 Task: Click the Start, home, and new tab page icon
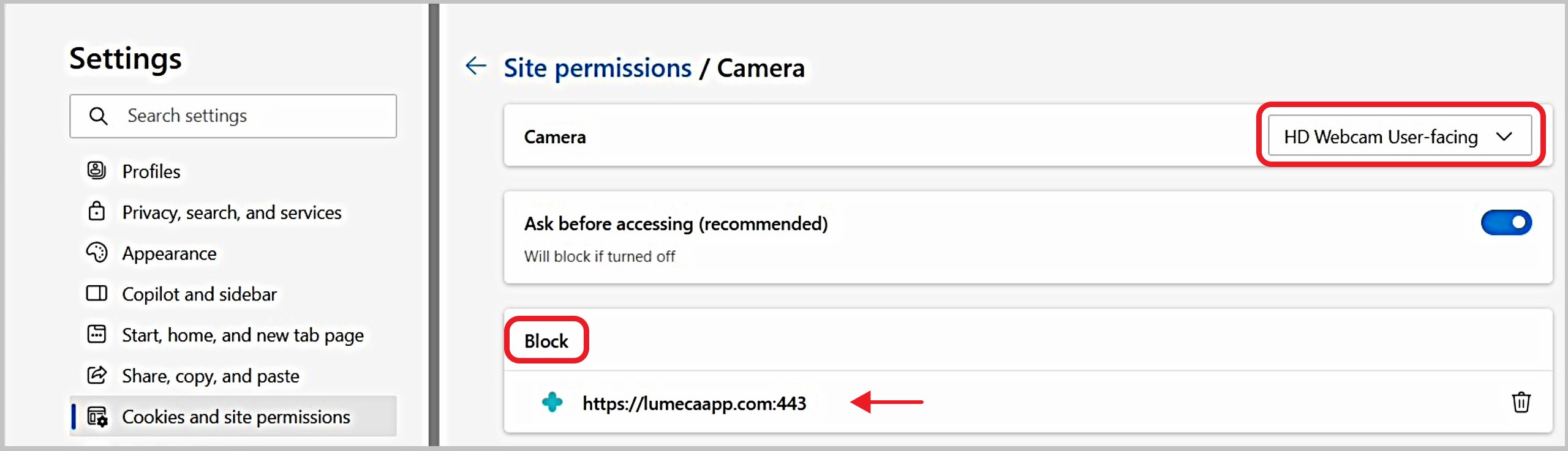(x=97, y=335)
